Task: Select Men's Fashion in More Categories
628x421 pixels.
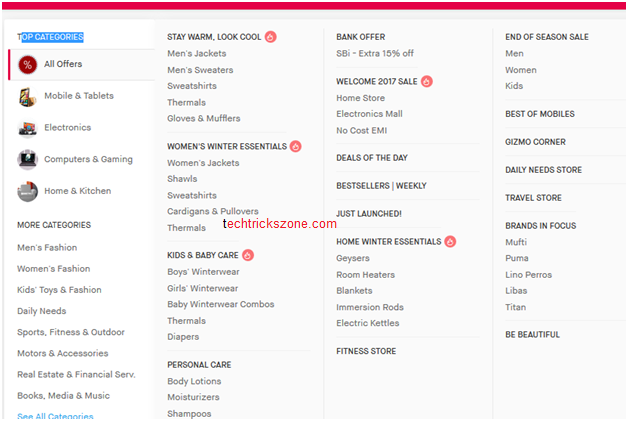Action: (47, 248)
